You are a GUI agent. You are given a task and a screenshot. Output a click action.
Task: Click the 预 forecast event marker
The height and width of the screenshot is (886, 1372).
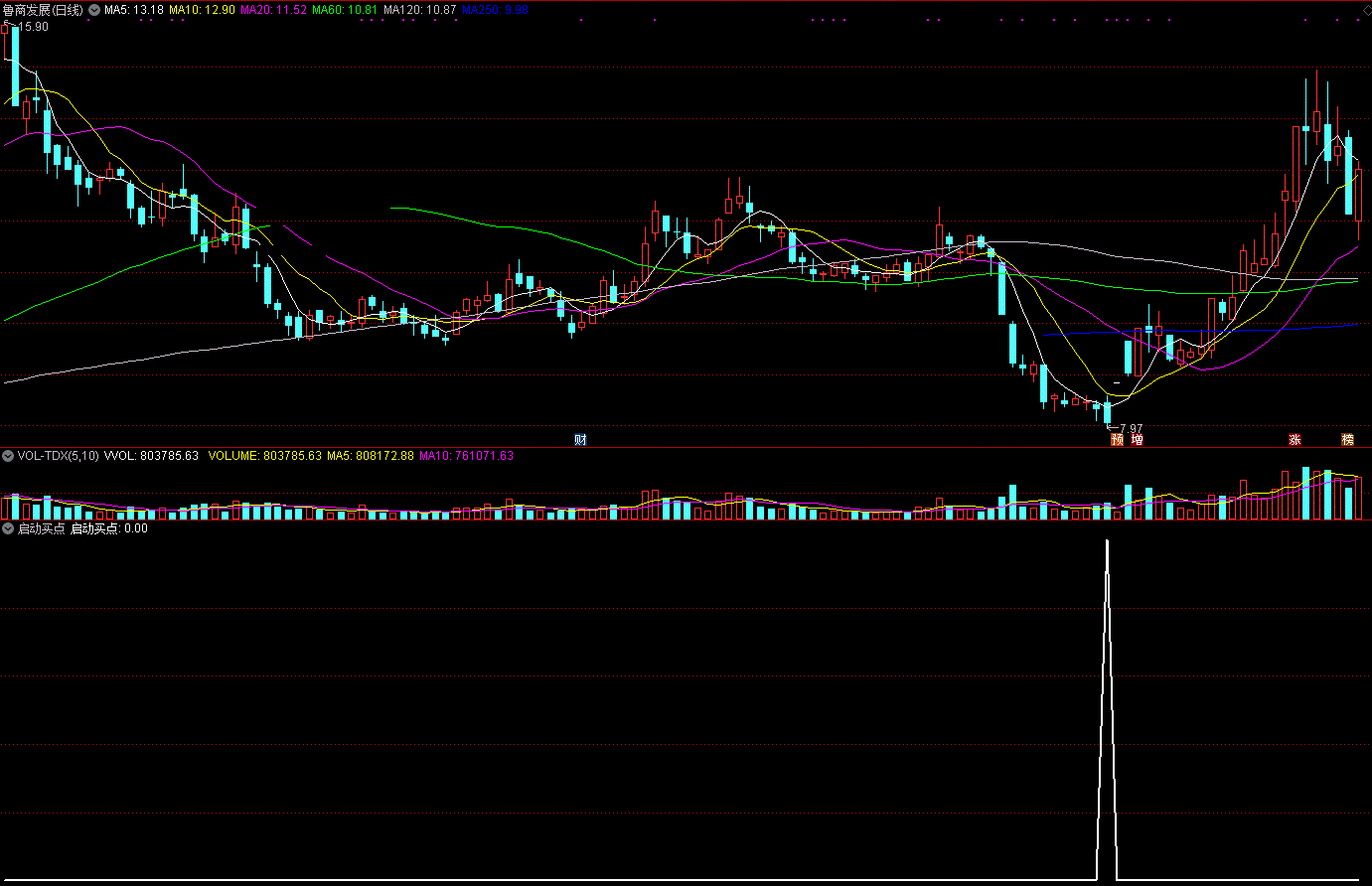1117,439
